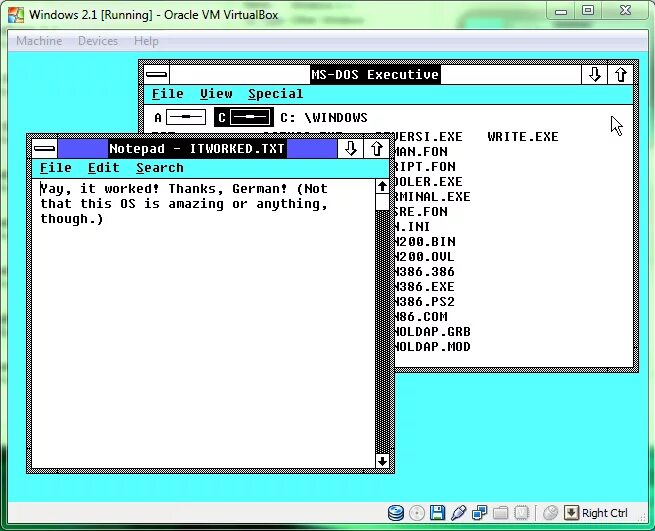Open Notepad Search menu
This screenshot has width=655, height=531.
coord(160,168)
